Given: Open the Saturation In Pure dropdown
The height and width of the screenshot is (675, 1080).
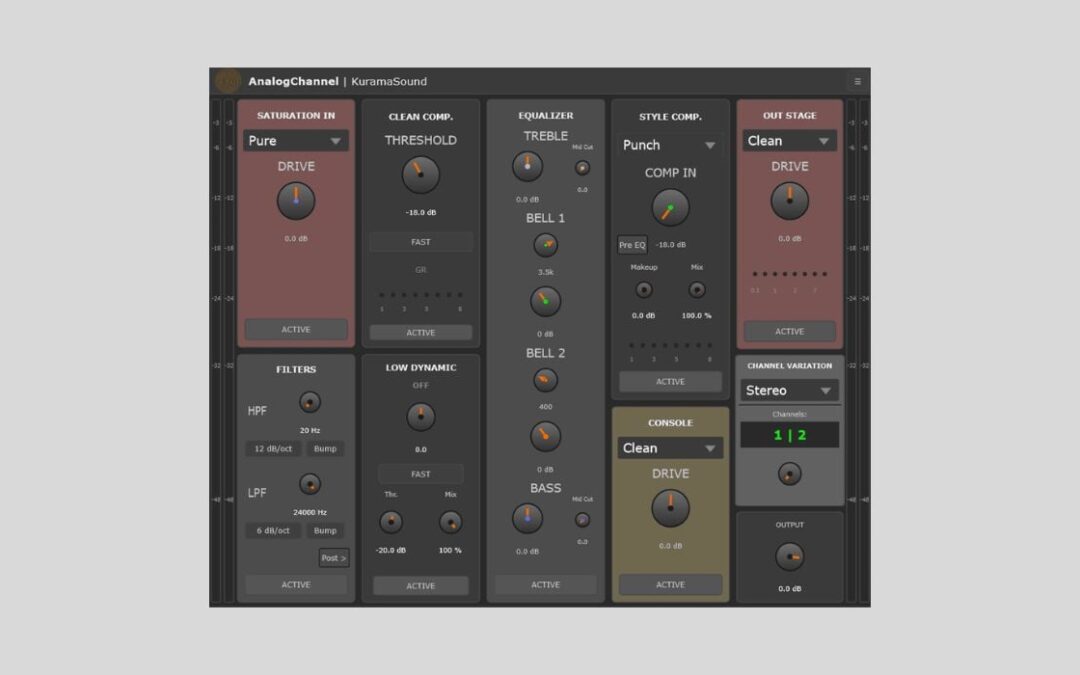Looking at the screenshot, I should (295, 141).
